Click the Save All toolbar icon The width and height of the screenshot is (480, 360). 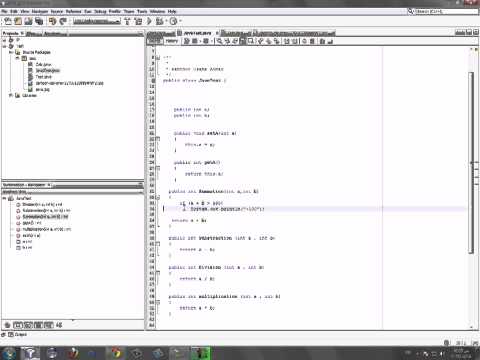tap(39, 21)
